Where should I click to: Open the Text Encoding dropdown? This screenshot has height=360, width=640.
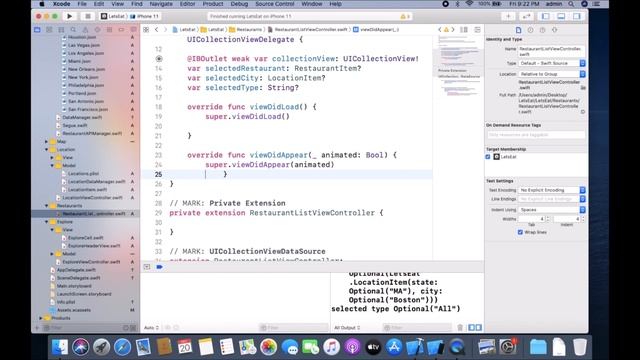coord(552,190)
